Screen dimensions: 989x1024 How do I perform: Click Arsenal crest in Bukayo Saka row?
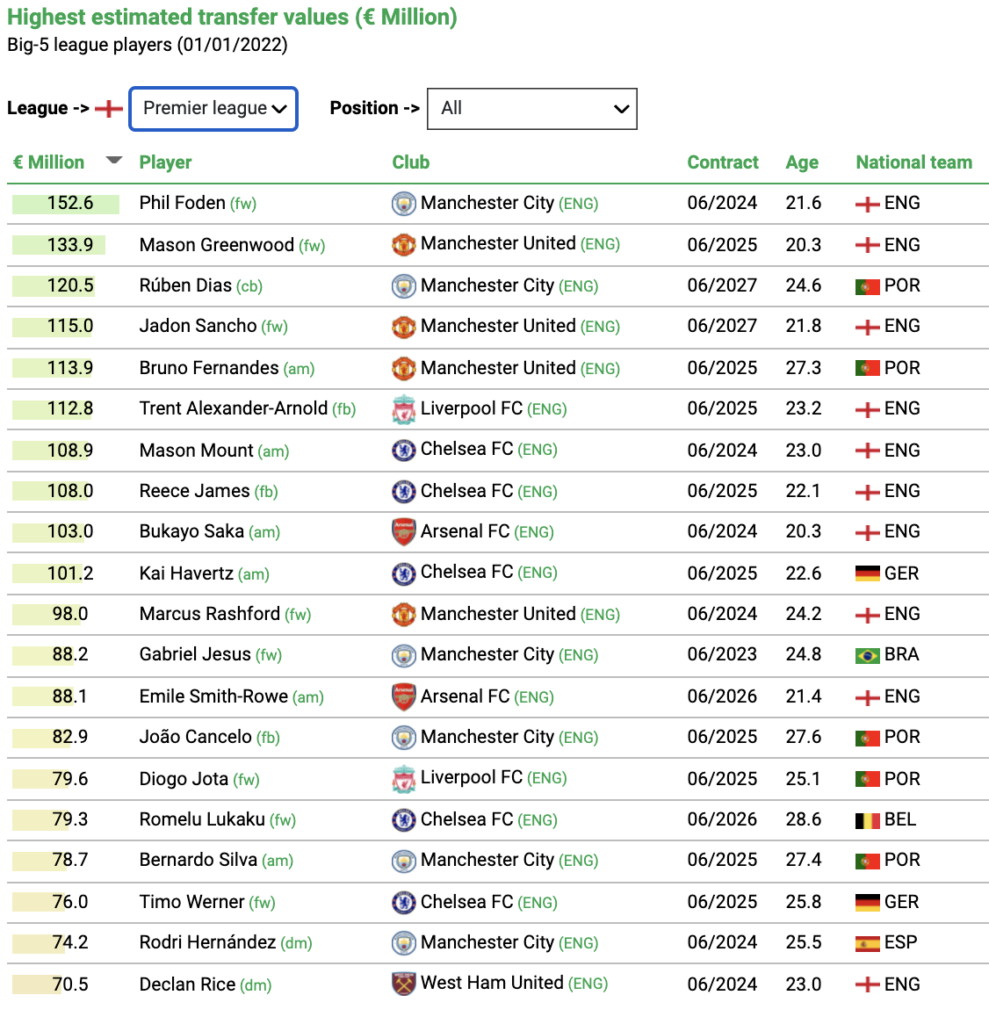tap(404, 532)
